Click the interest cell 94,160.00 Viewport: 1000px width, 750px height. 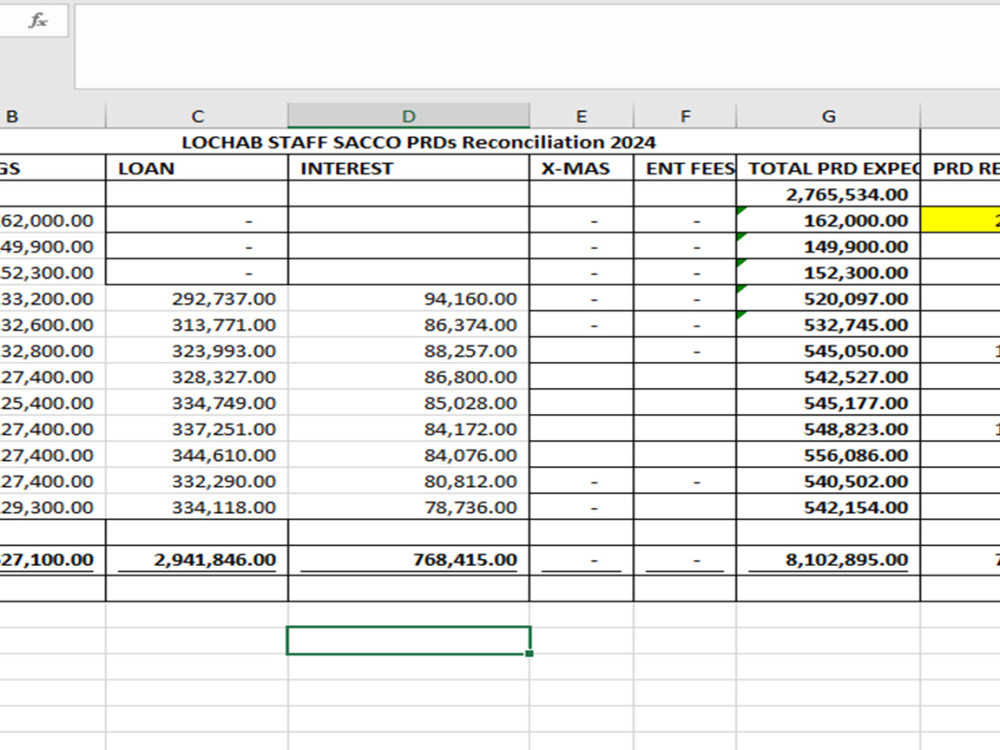(409, 298)
